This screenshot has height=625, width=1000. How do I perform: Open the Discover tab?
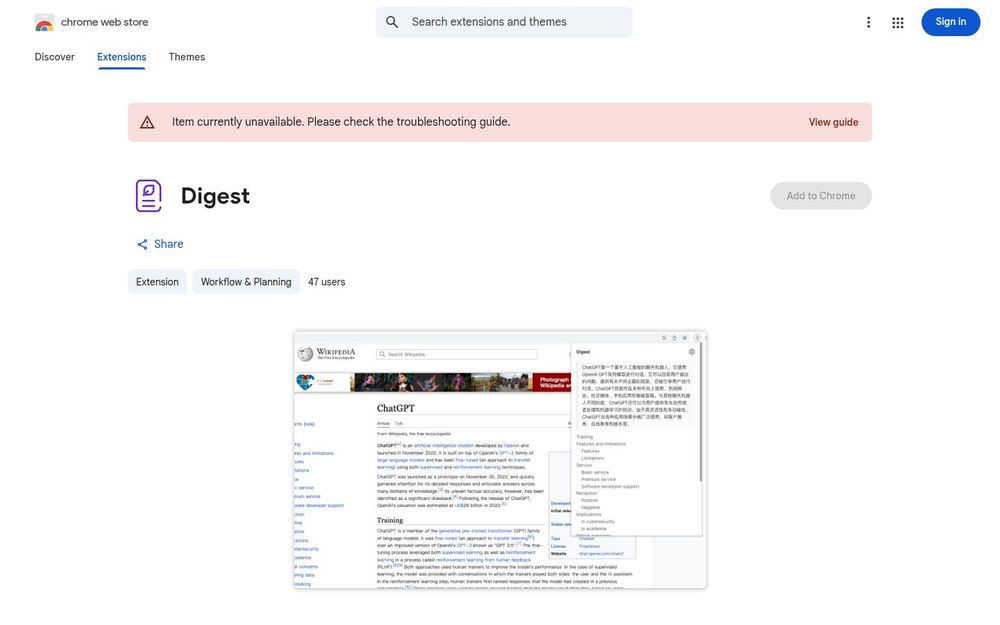tap(54, 57)
